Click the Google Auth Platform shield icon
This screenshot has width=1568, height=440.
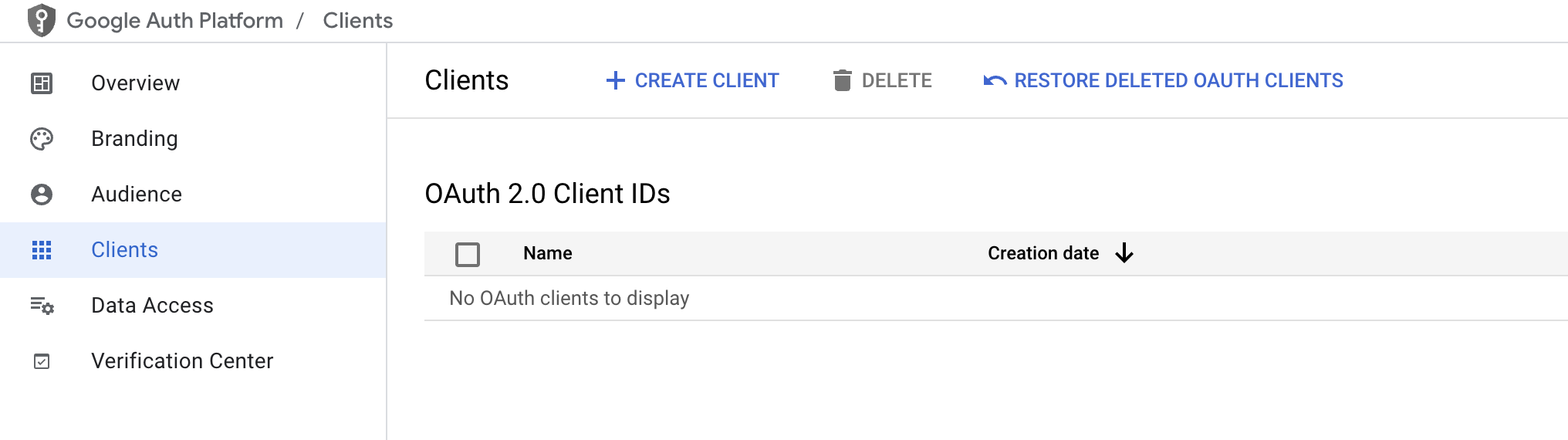point(42,20)
